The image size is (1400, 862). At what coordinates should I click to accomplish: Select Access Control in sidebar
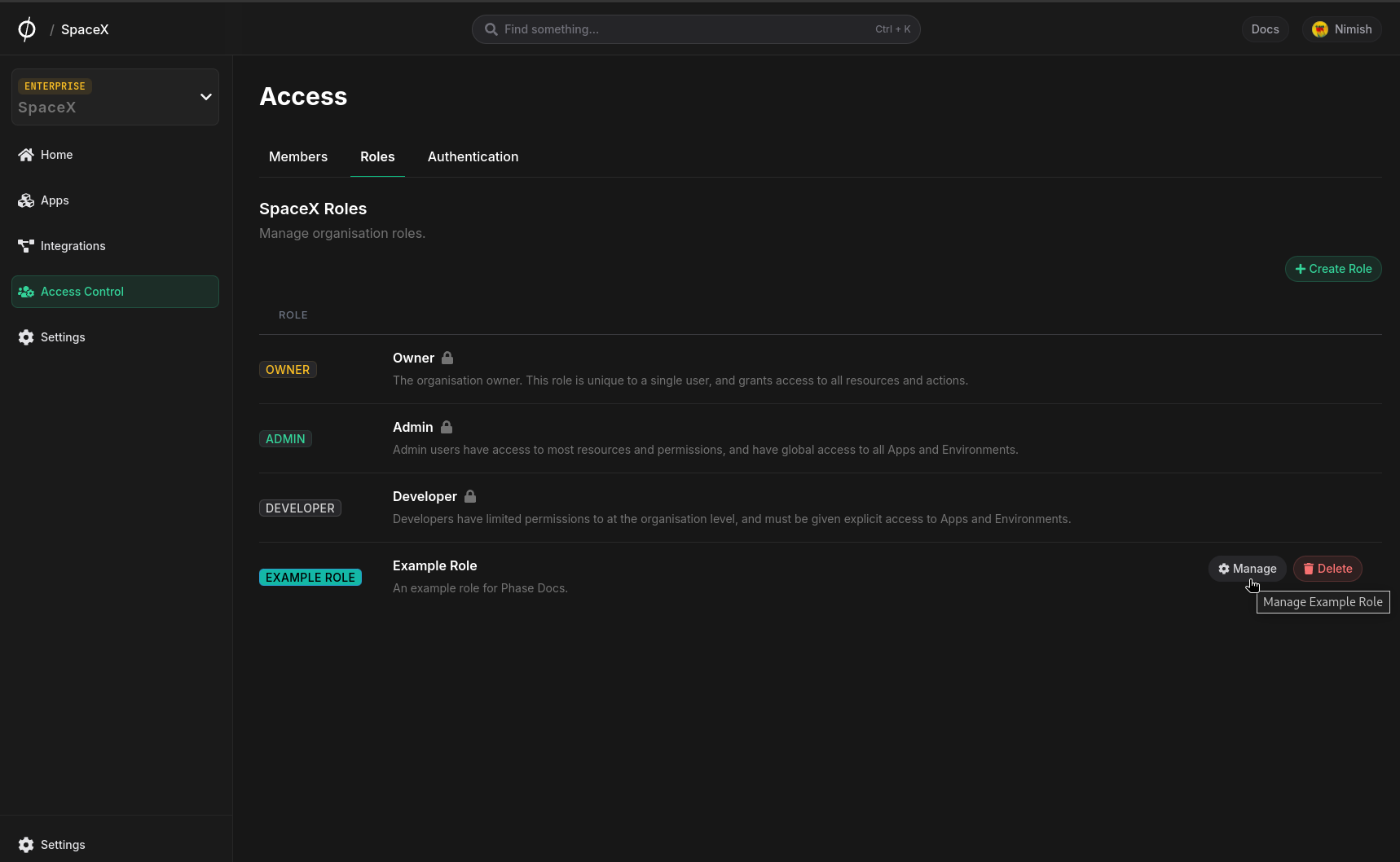coord(115,292)
